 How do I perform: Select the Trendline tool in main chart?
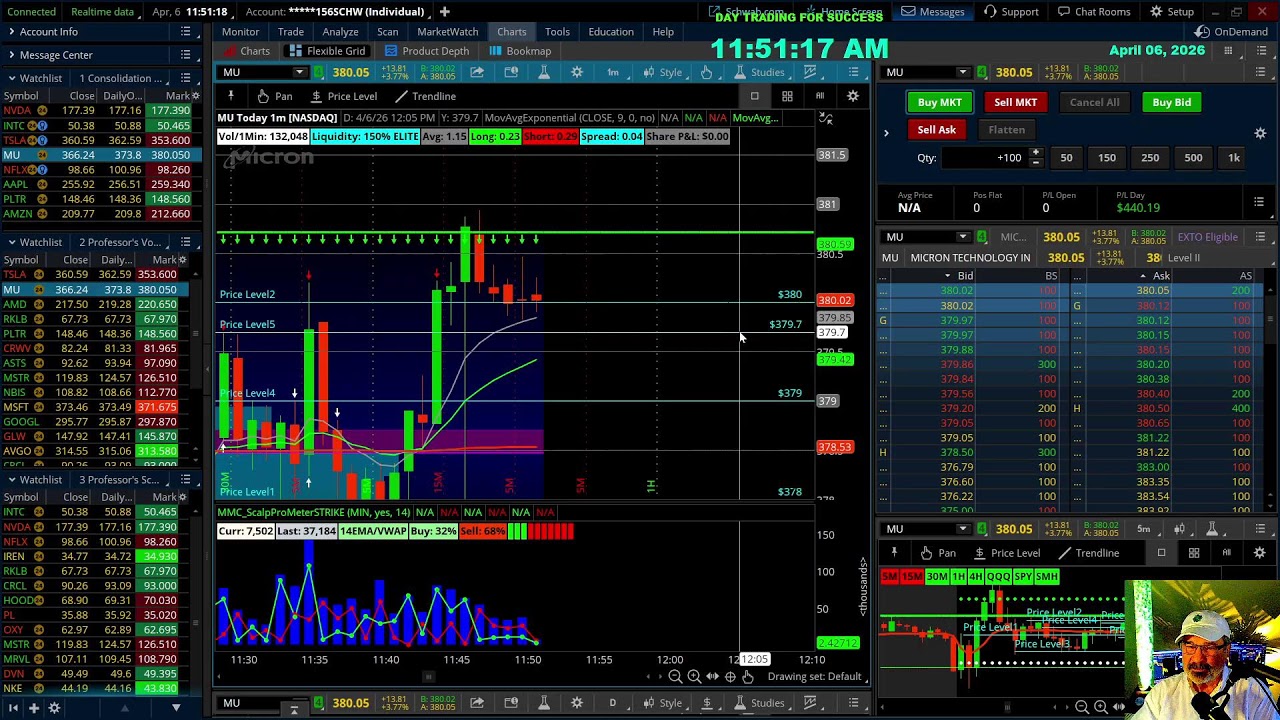click(425, 96)
